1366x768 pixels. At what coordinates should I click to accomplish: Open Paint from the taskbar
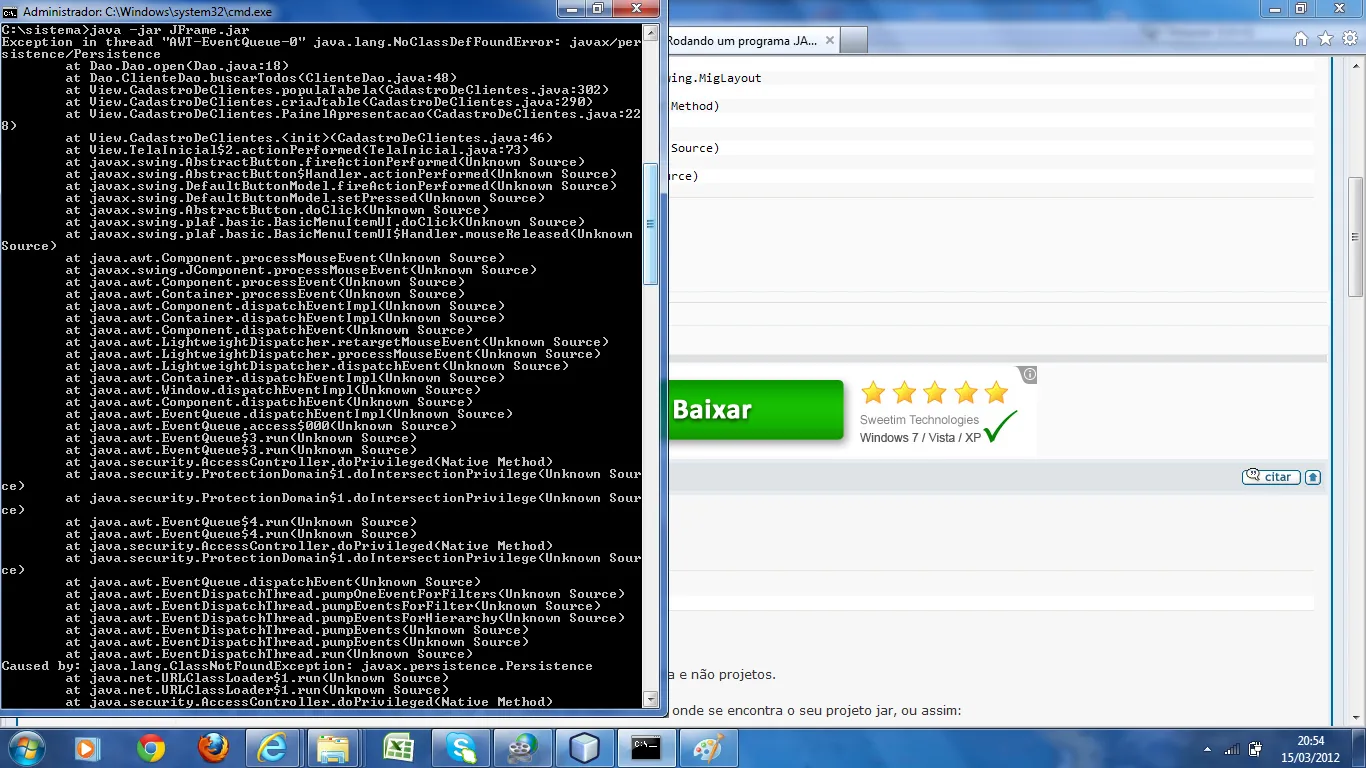(708, 747)
